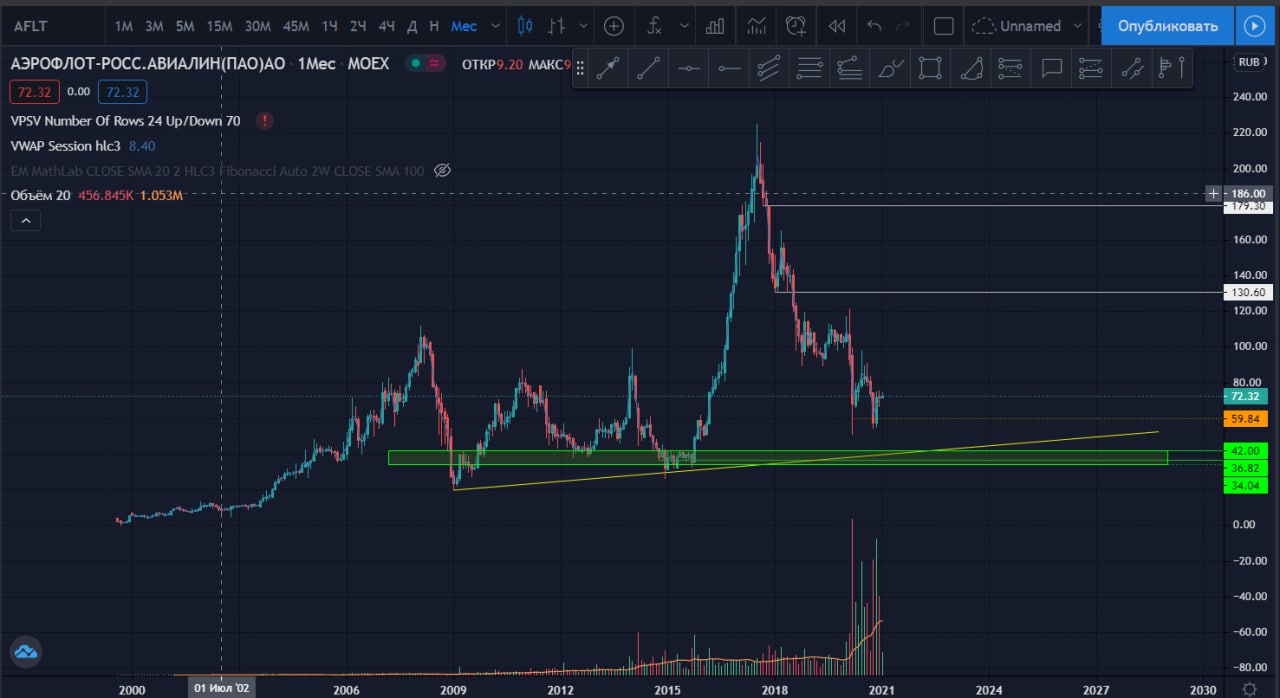Select the arrow drawing tool
The image size is (1280, 698).
point(608,68)
